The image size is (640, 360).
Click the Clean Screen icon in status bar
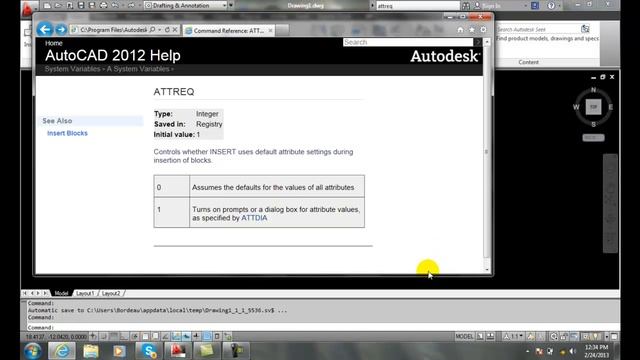pyautogui.click(x=614, y=336)
